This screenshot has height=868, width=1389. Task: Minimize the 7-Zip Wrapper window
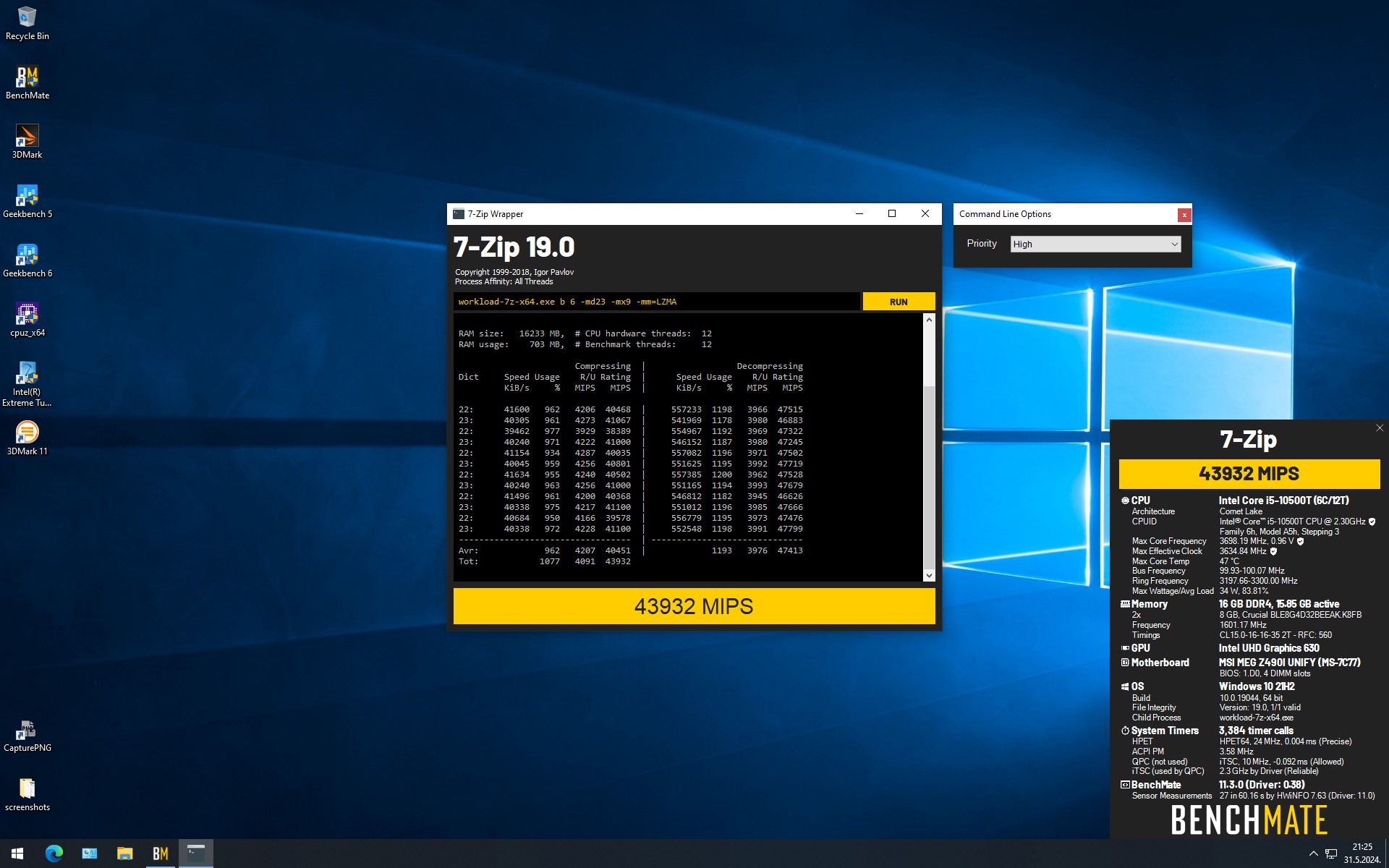click(859, 213)
